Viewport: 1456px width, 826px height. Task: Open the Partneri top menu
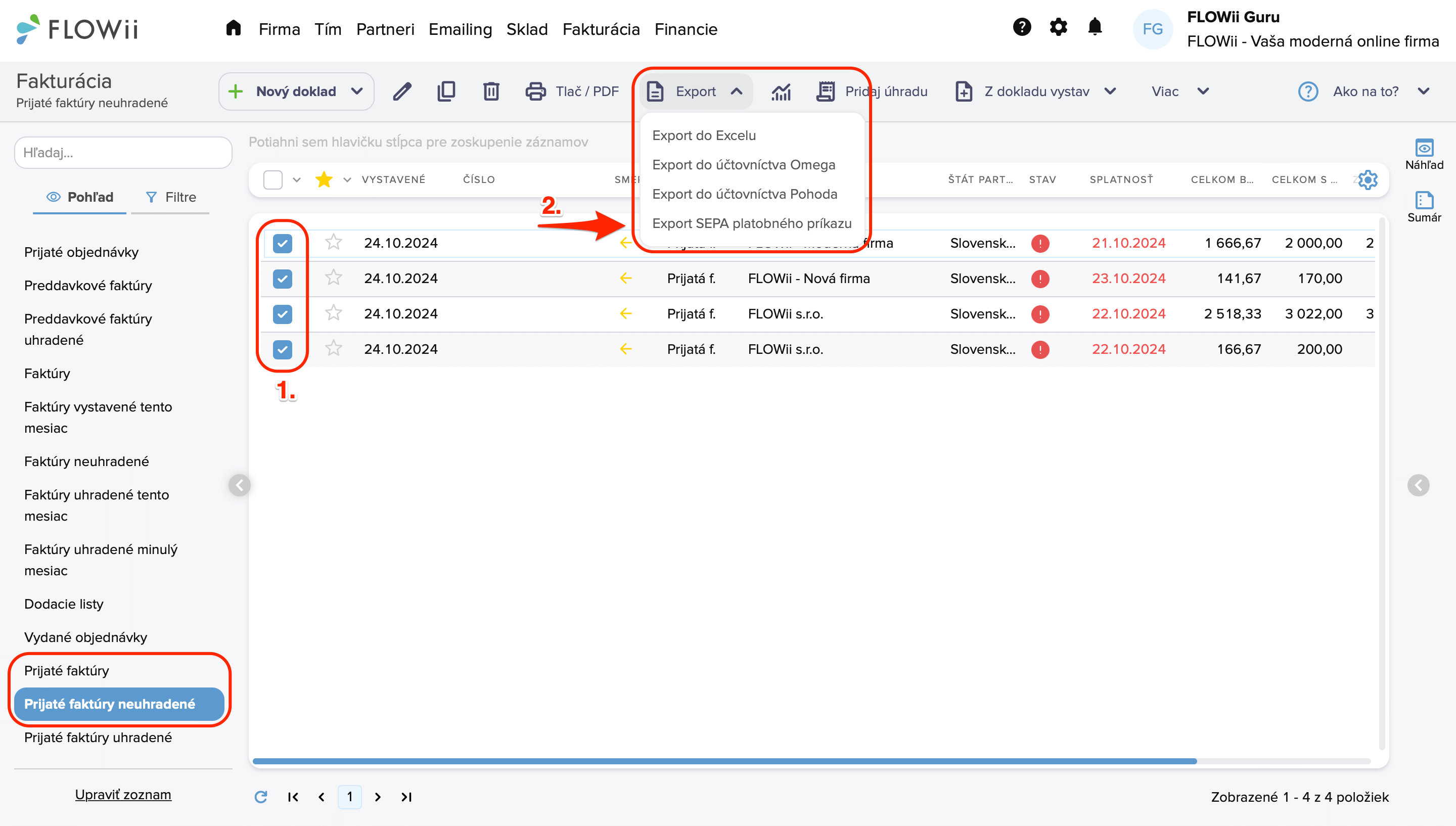pos(385,29)
